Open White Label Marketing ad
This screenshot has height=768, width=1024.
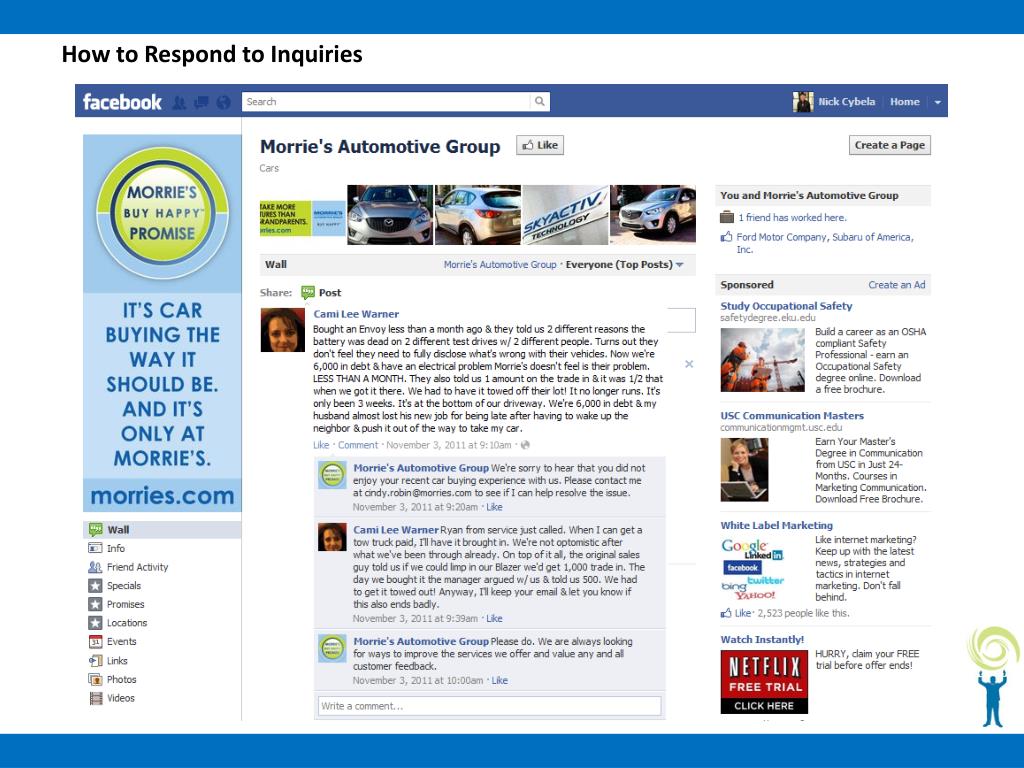click(x=776, y=525)
